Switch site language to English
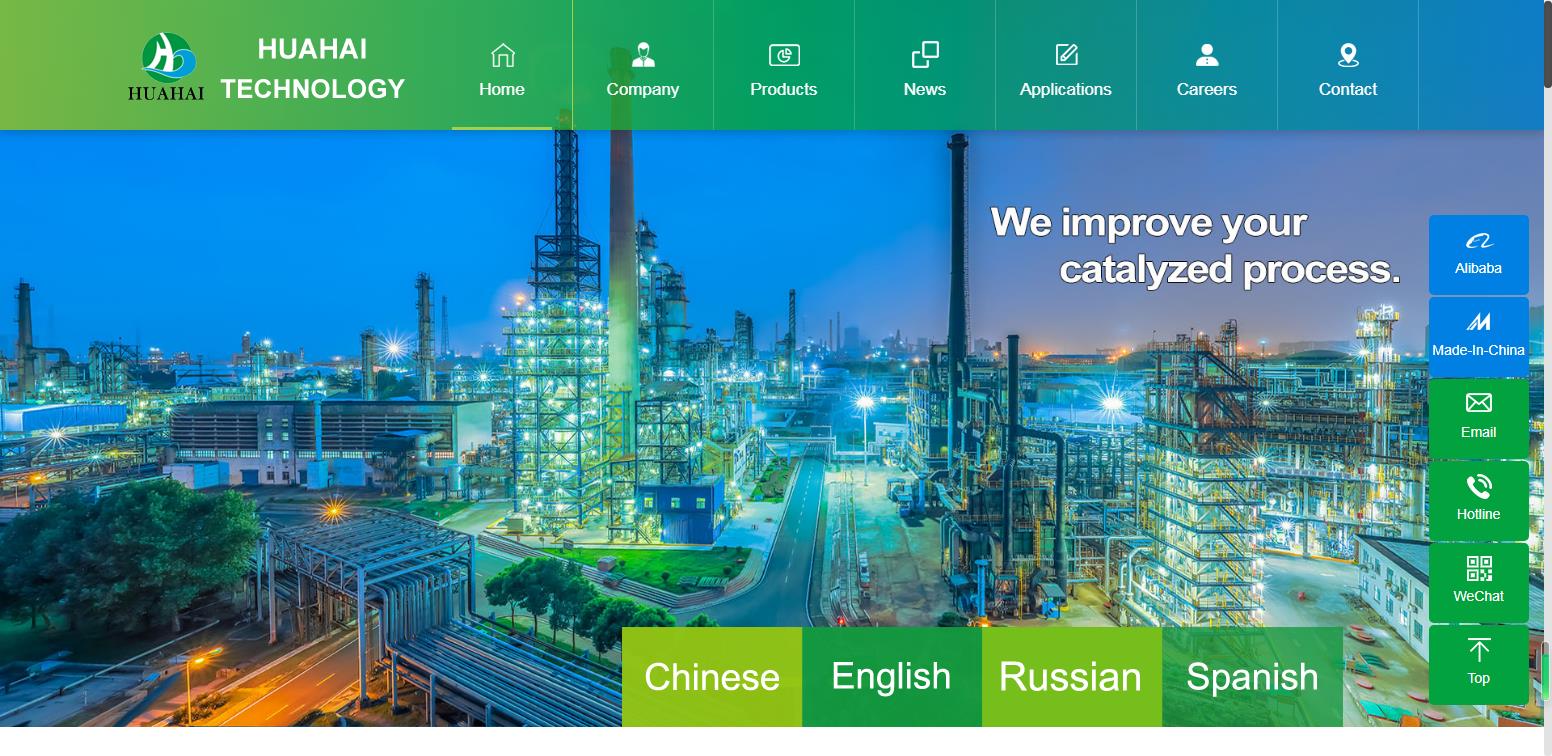The image size is (1552, 756). coord(892,677)
